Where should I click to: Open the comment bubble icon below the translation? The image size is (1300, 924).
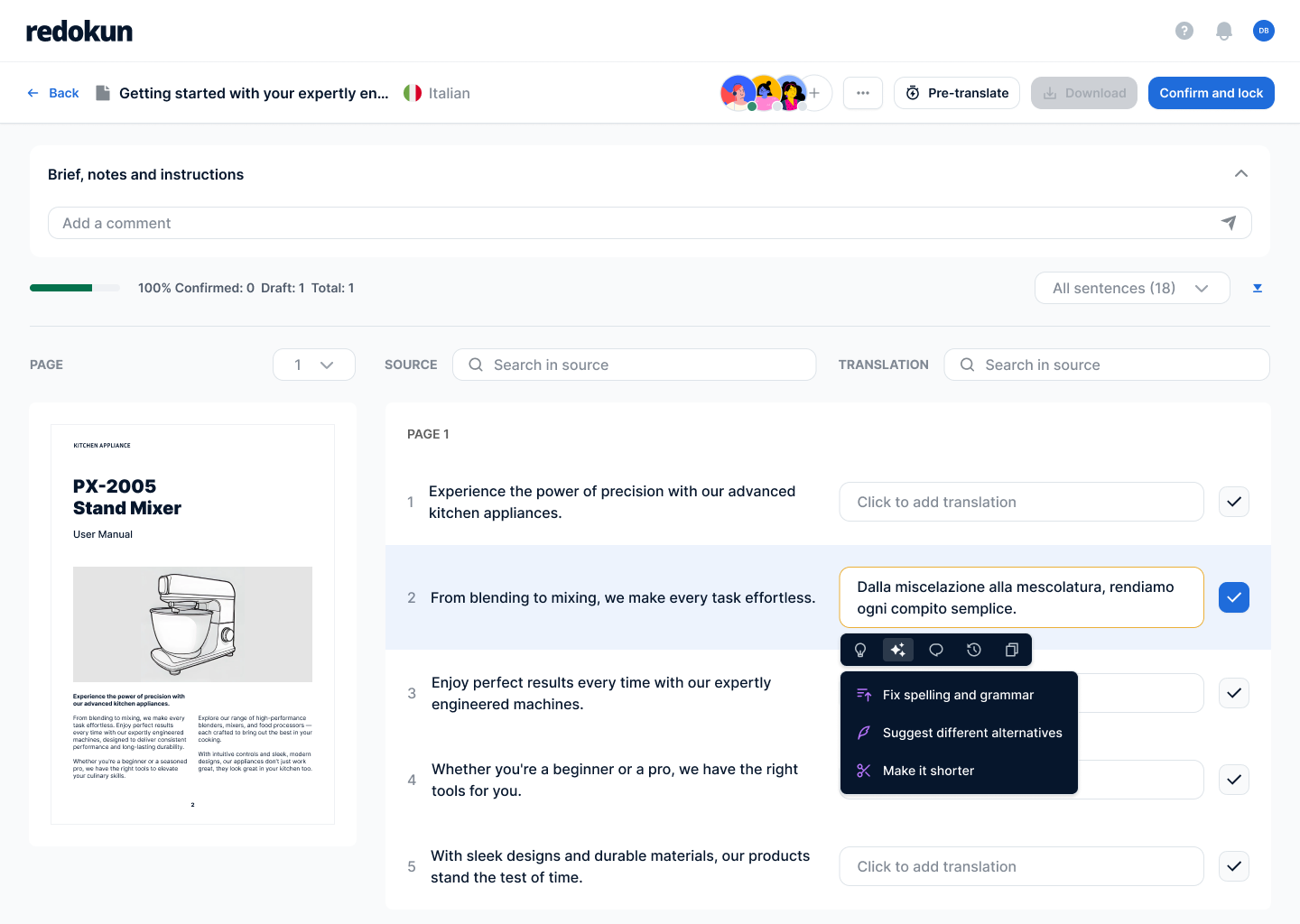935,650
